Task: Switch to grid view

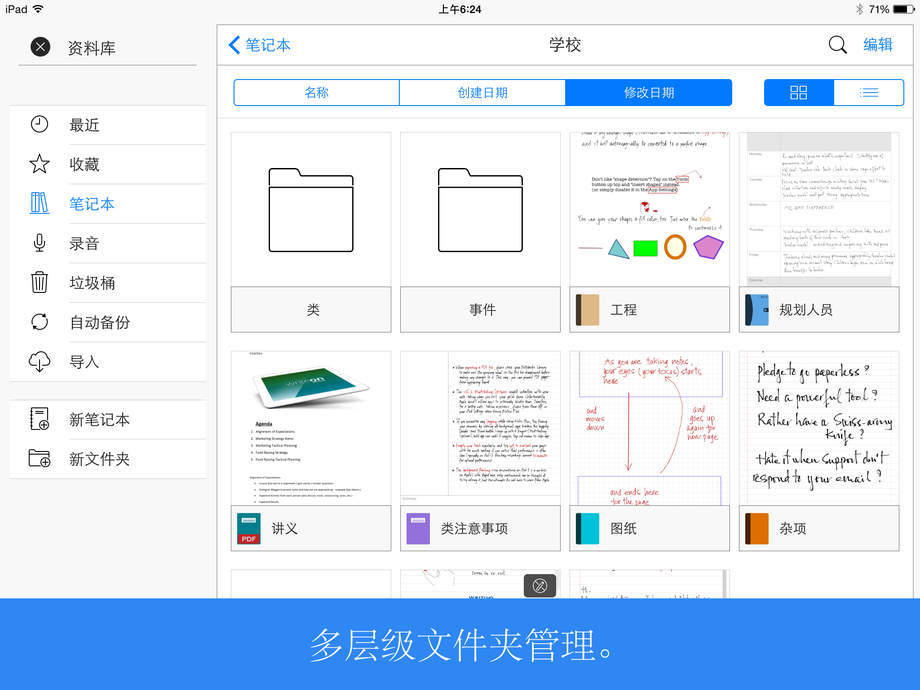Action: [x=799, y=93]
